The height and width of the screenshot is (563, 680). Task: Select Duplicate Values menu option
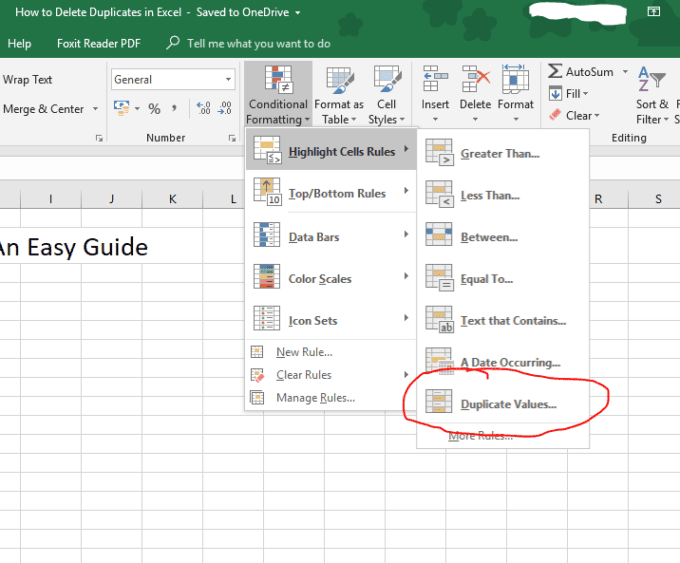(508, 404)
